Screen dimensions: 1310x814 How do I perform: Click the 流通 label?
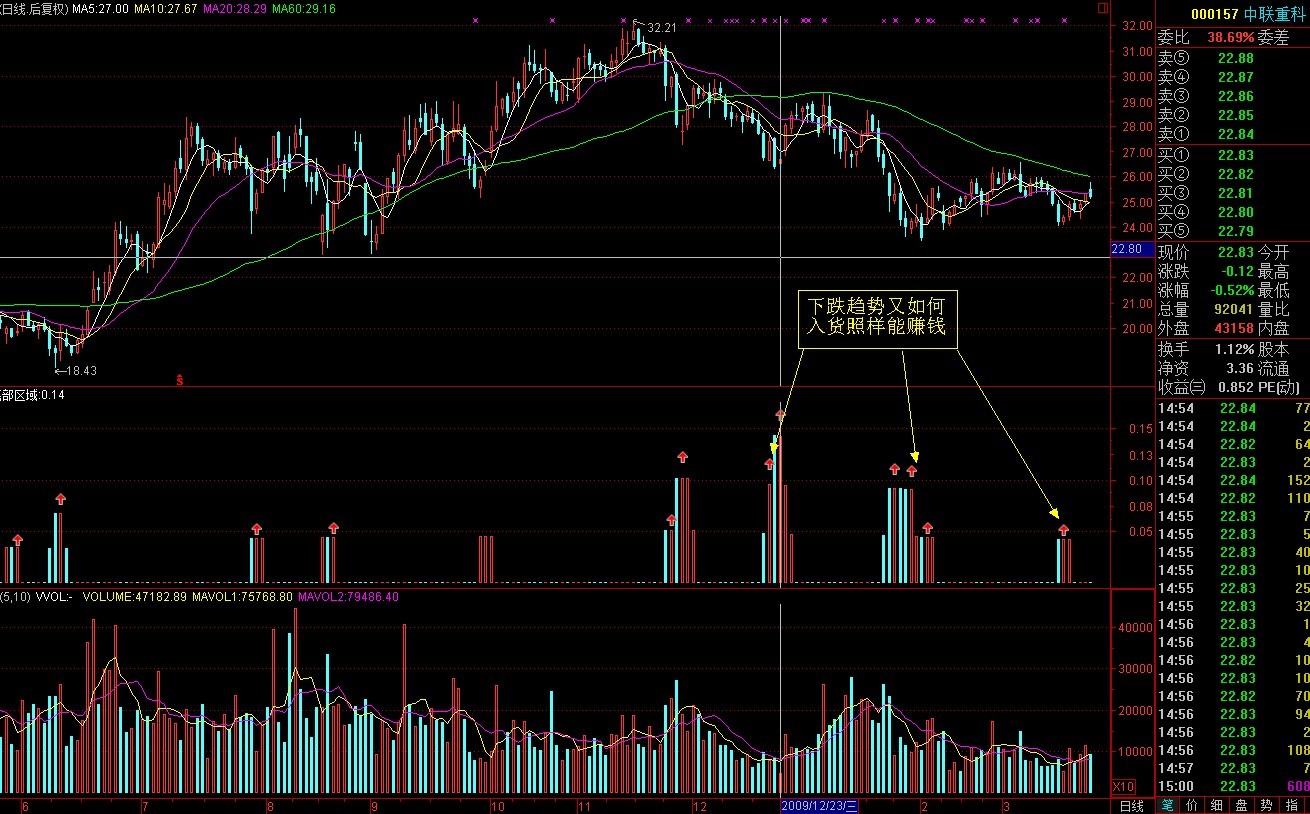pyautogui.click(x=1273, y=368)
